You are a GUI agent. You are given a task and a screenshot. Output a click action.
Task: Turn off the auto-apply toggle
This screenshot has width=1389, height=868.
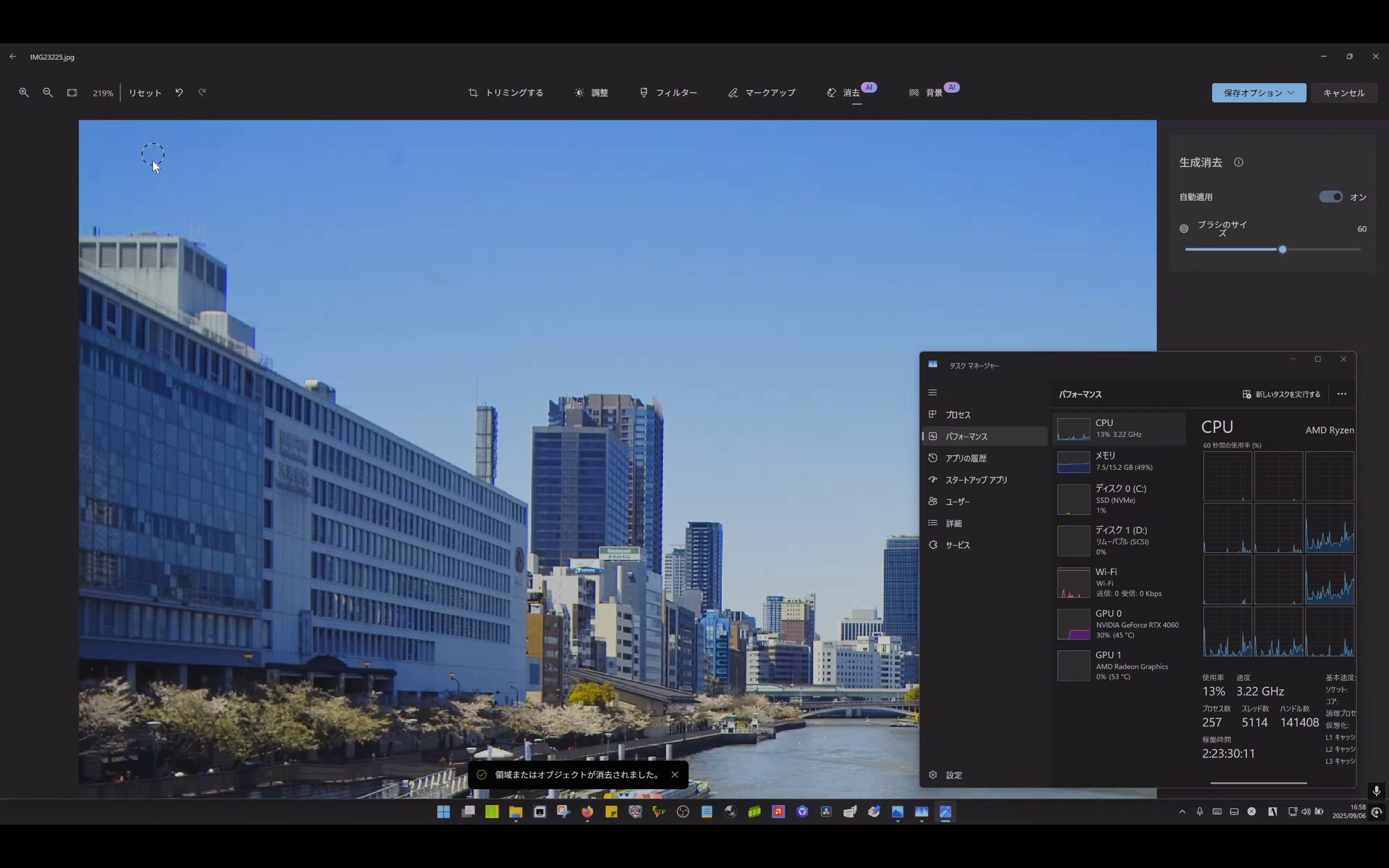coord(1330,197)
